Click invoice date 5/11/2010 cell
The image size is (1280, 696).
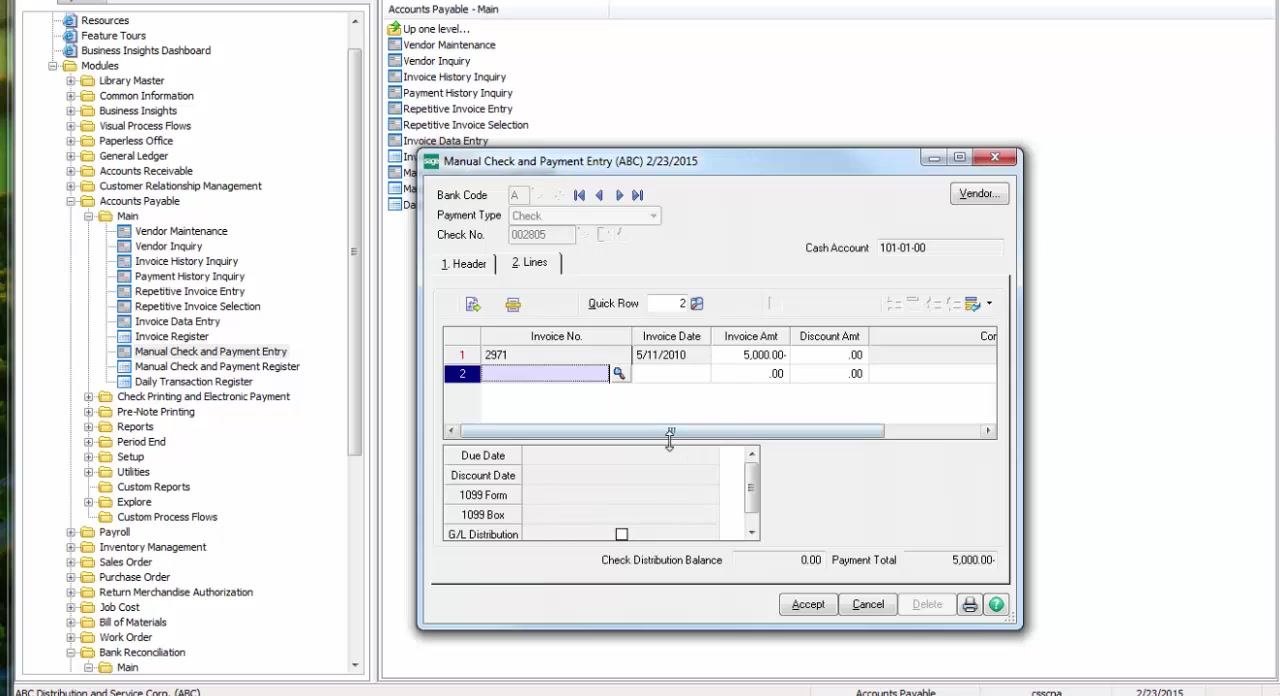pos(671,355)
